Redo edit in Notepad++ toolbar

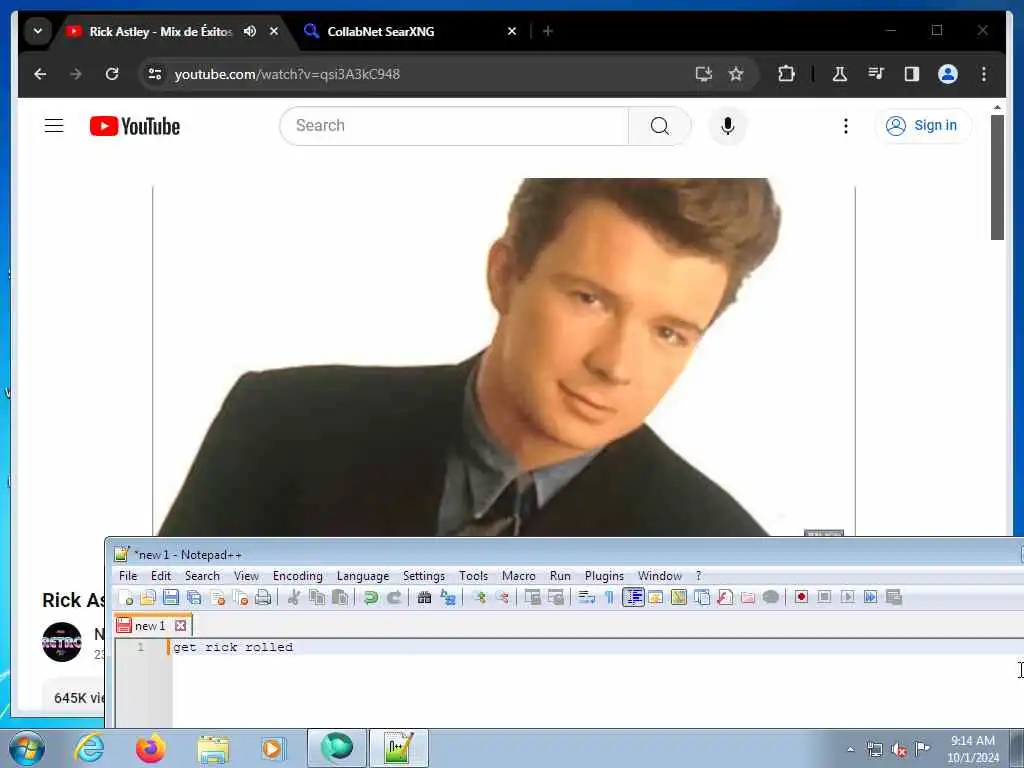[x=394, y=597]
